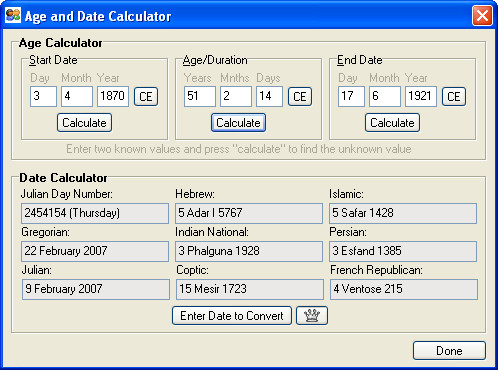Click the app icon in title bar
Image resolution: width=498 pixels, height=370 pixels.
coord(13,15)
